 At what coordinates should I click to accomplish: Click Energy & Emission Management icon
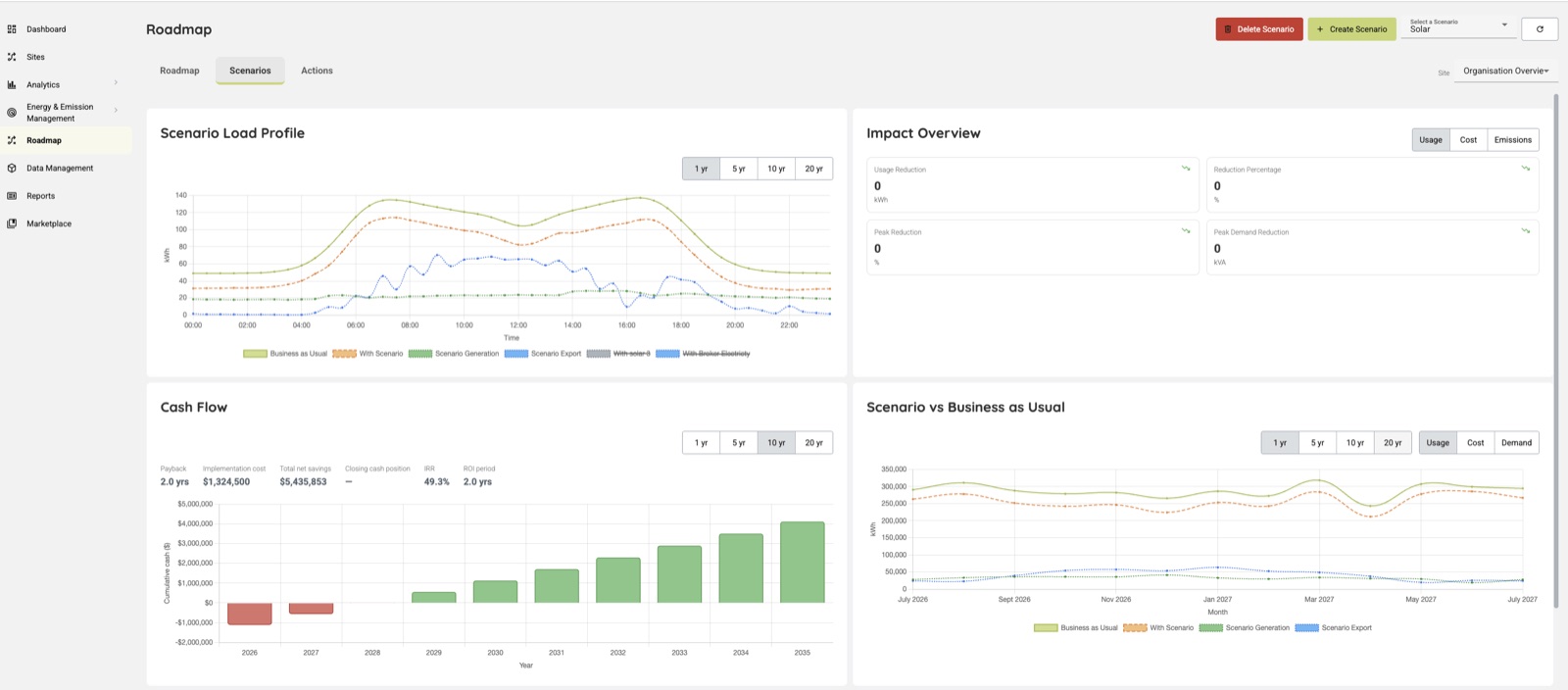coord(12,113)
